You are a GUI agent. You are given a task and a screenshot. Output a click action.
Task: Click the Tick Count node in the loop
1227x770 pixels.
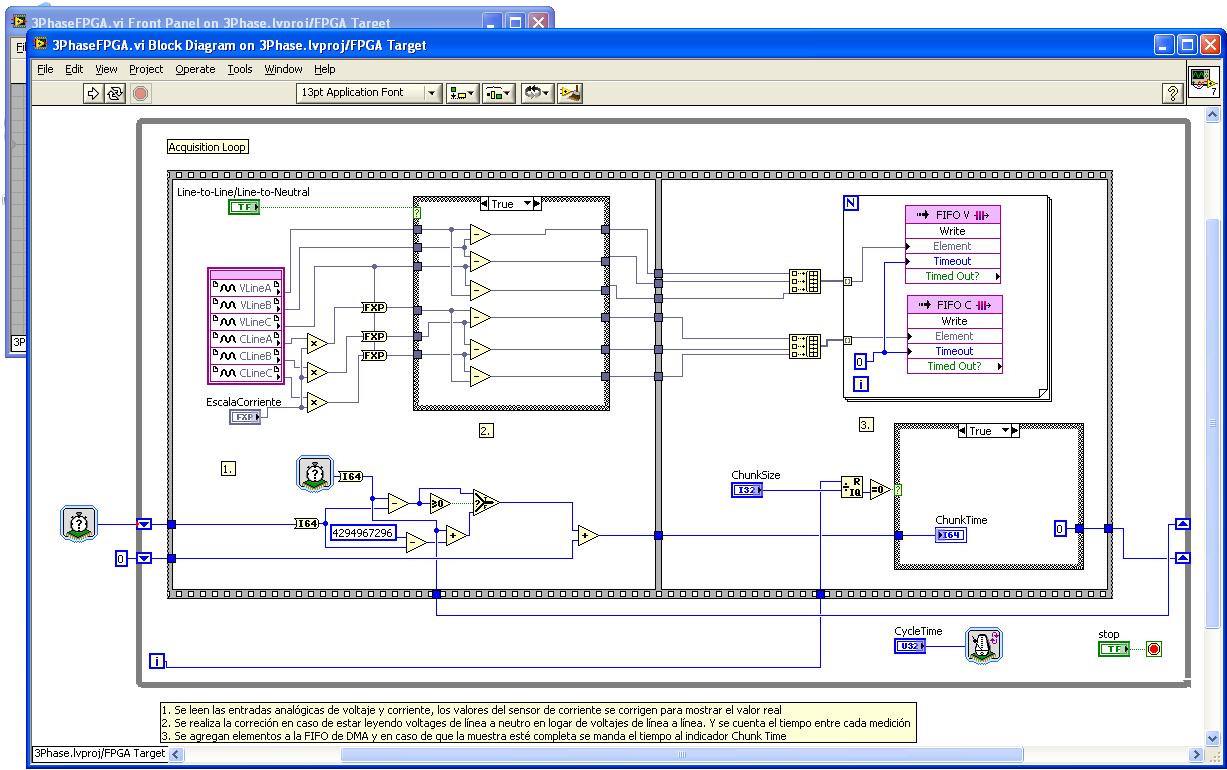315,475
